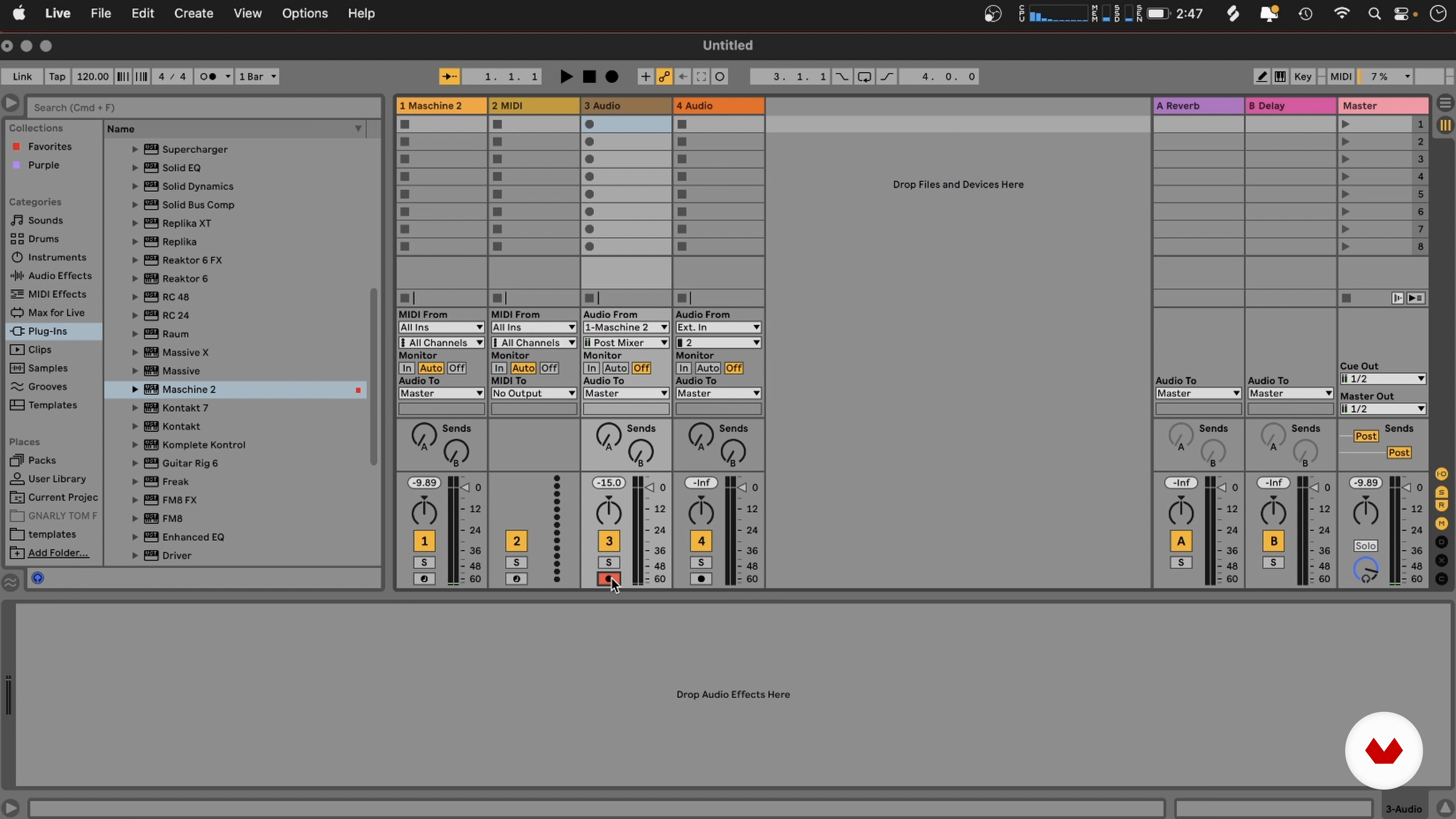Open the Edit menu
The image size is (1456, 819).
pyautogui.click(x=143, y=13)
